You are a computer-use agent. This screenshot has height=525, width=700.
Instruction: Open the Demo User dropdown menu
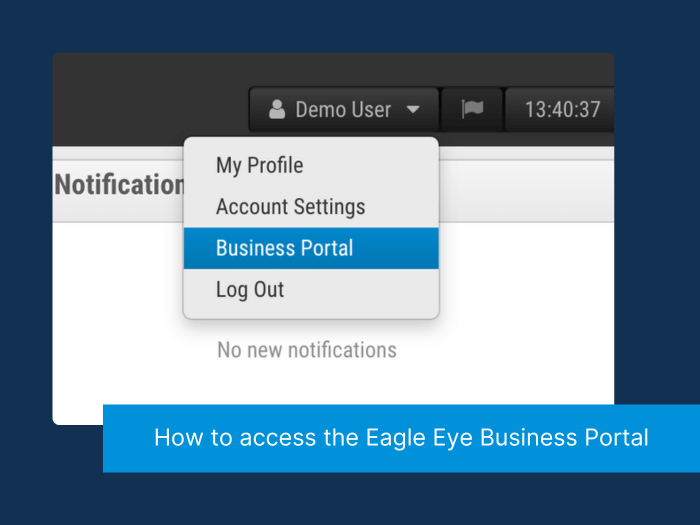(344, 109)
